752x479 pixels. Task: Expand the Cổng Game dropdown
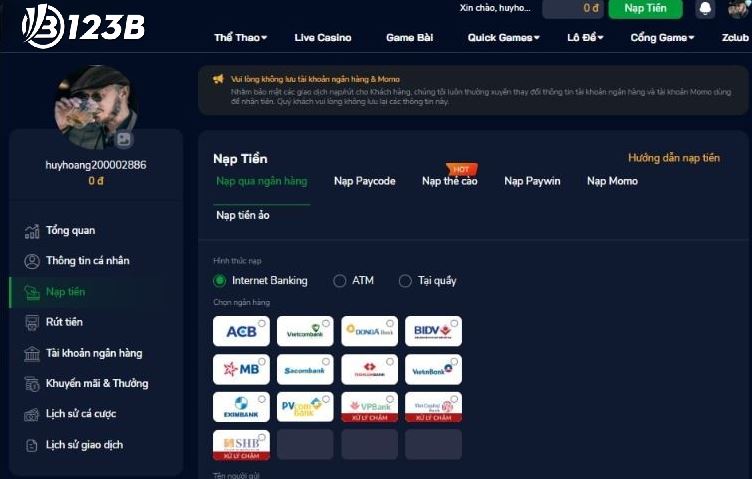pyautogui.click(x=662, y=37)
